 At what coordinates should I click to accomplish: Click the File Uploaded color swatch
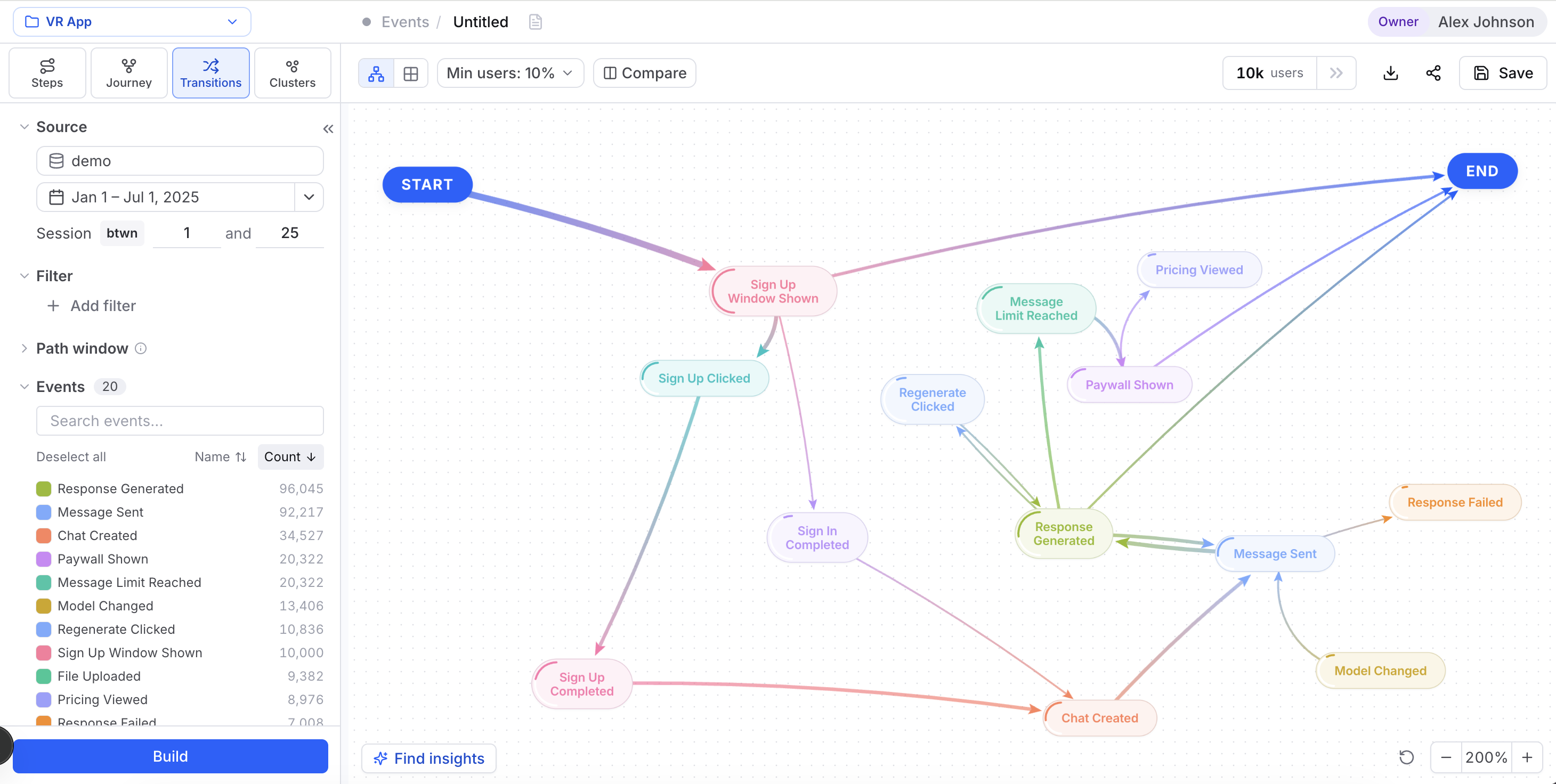44,676
